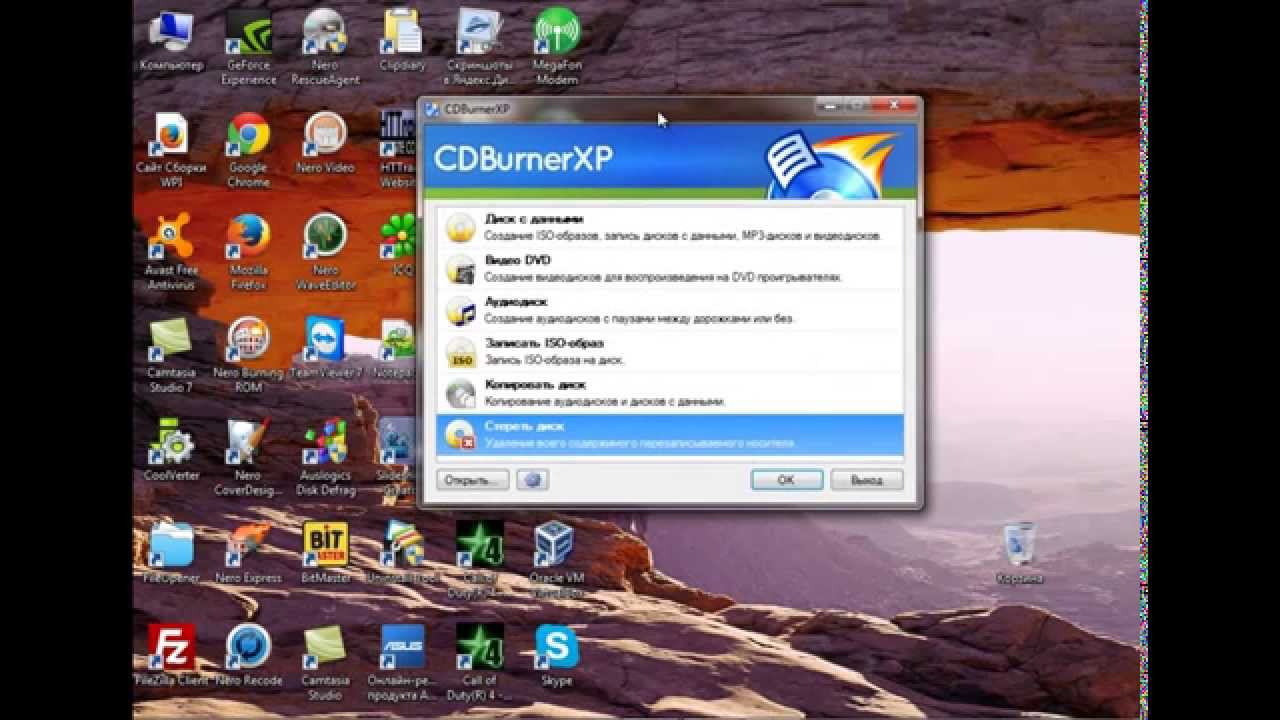Open the Nero RescueAgent desktop shortcut
The image size is (1280, 720).
pos(325,48)
